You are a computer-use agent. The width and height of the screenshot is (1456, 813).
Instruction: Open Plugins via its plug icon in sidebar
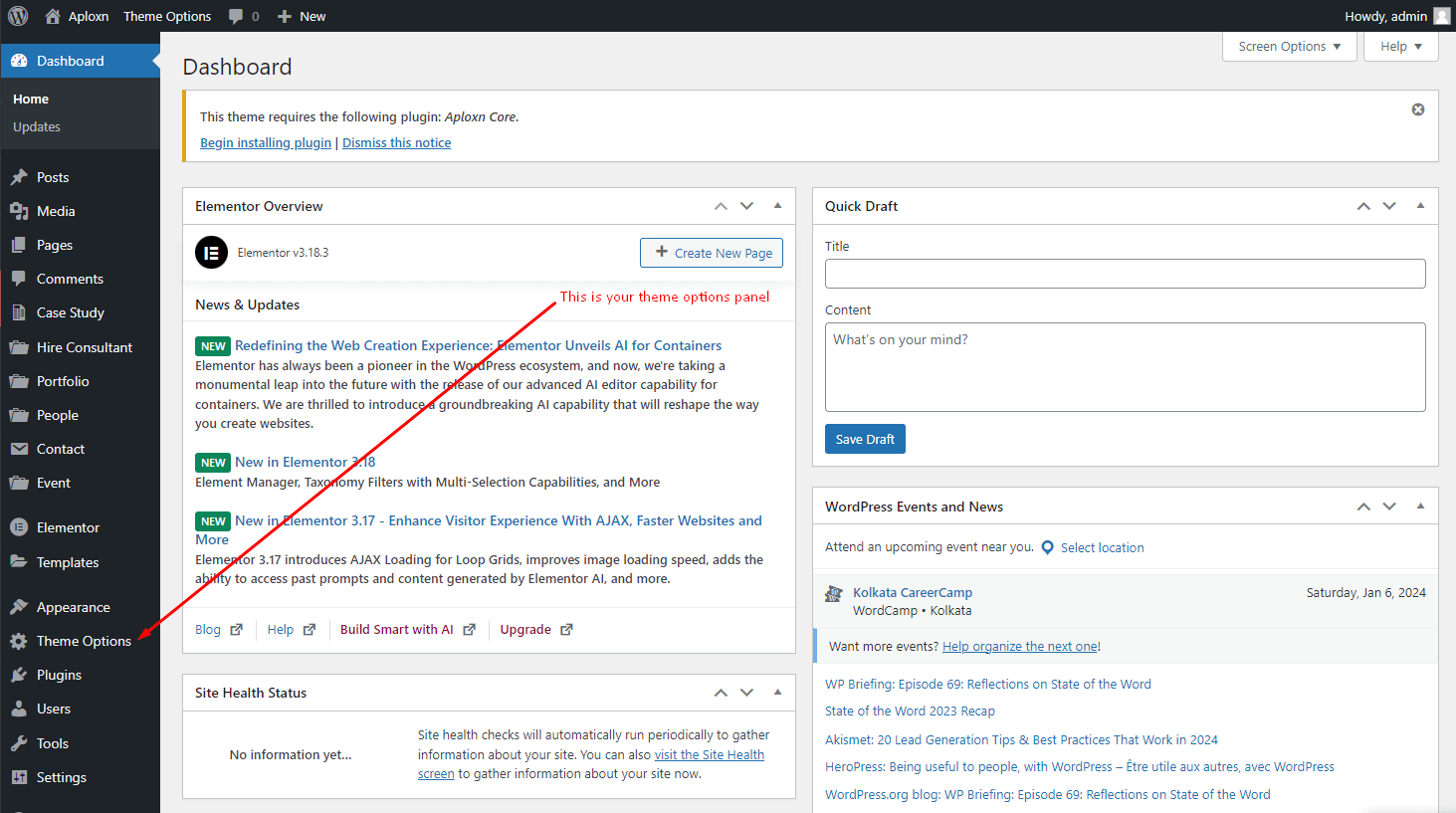coord(19,675)
